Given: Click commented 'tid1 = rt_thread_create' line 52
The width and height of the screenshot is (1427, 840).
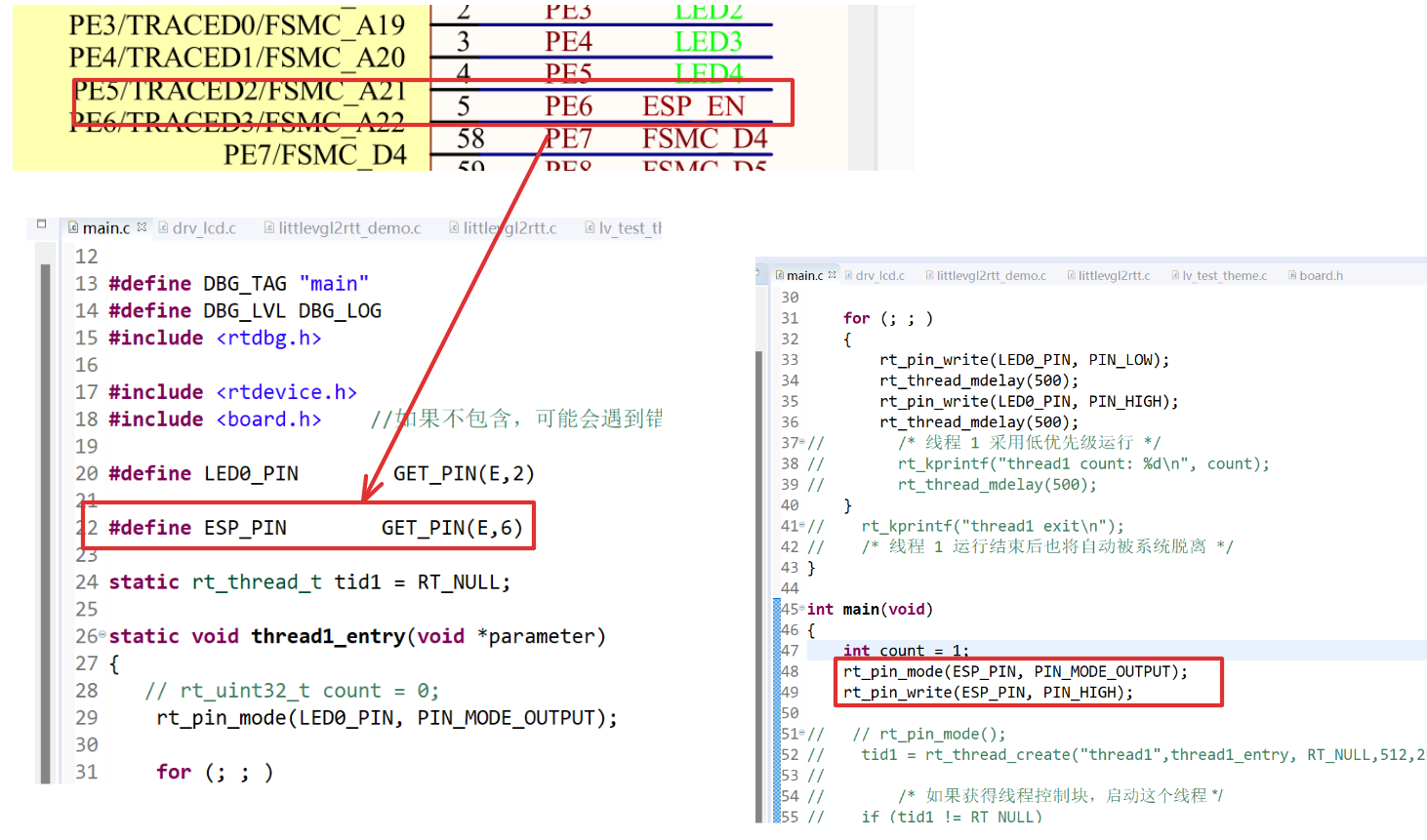Looking at the screenshot, I should (x=1142, y=754).
